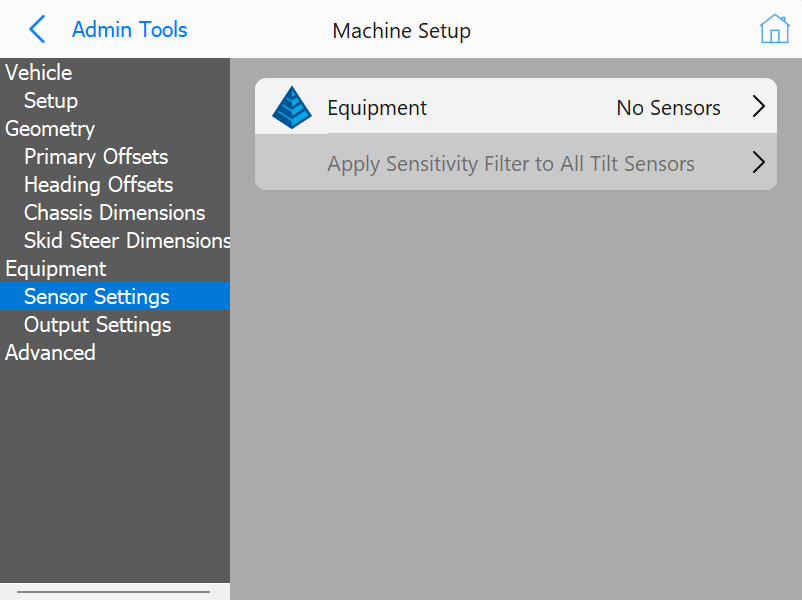Open Chassis Dimensions page
This screenshot has height=600, width=802.
[x=115, y=213]
